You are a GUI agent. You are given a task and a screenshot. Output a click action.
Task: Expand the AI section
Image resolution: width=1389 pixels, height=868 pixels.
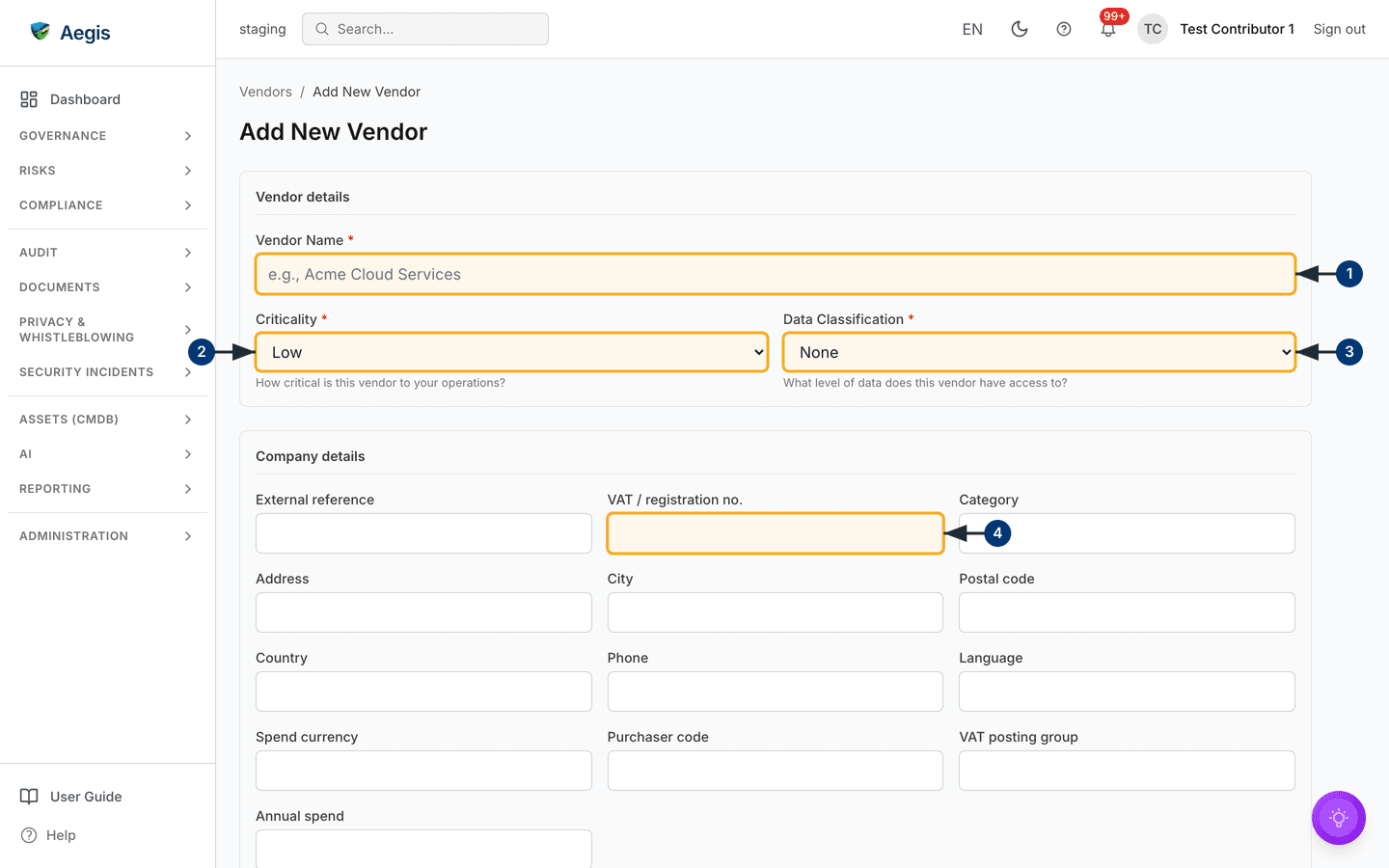[106, 454]
